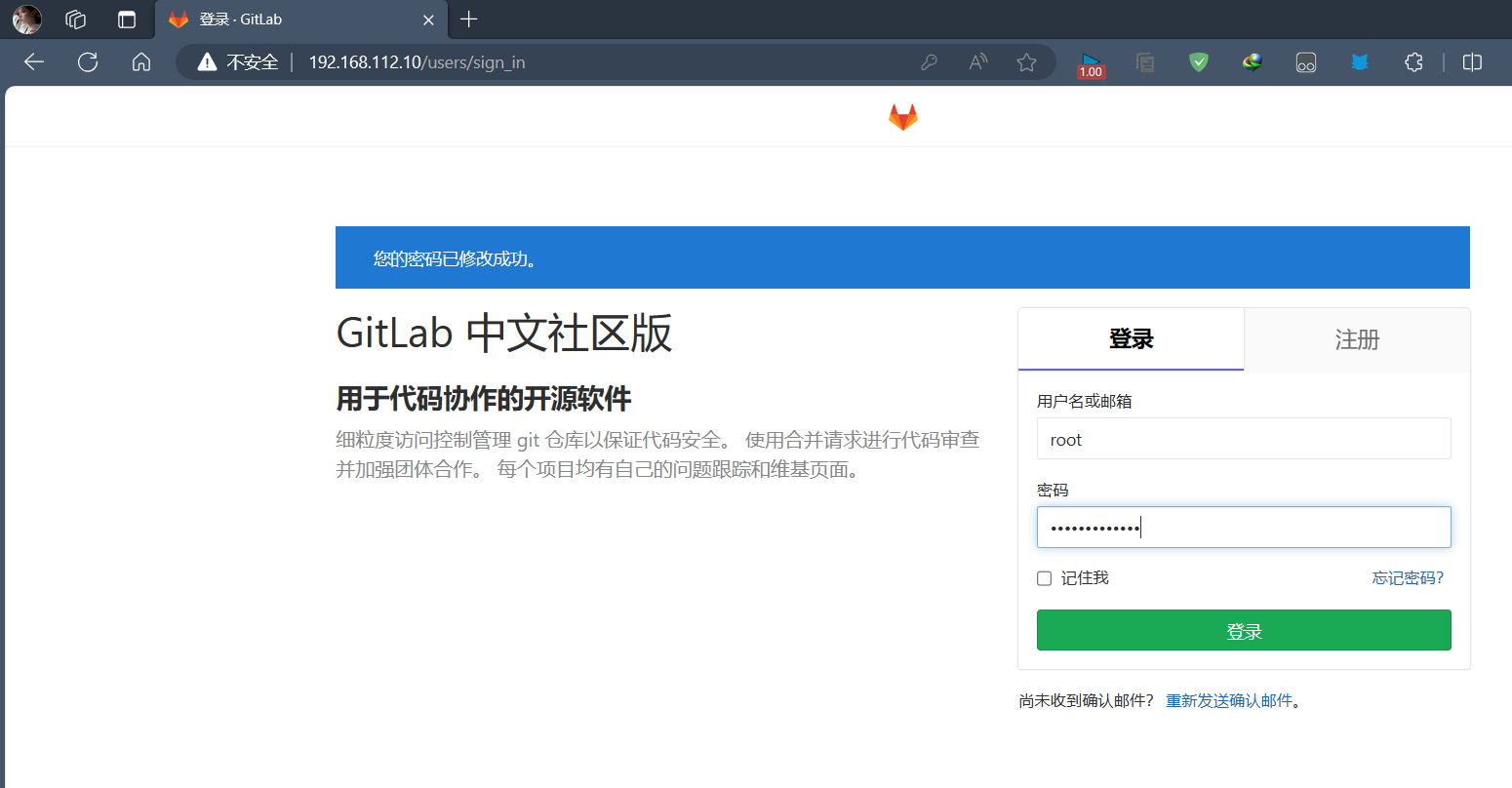Open the browser profile avatar
Screen dimensions: 1512x788
27,20
